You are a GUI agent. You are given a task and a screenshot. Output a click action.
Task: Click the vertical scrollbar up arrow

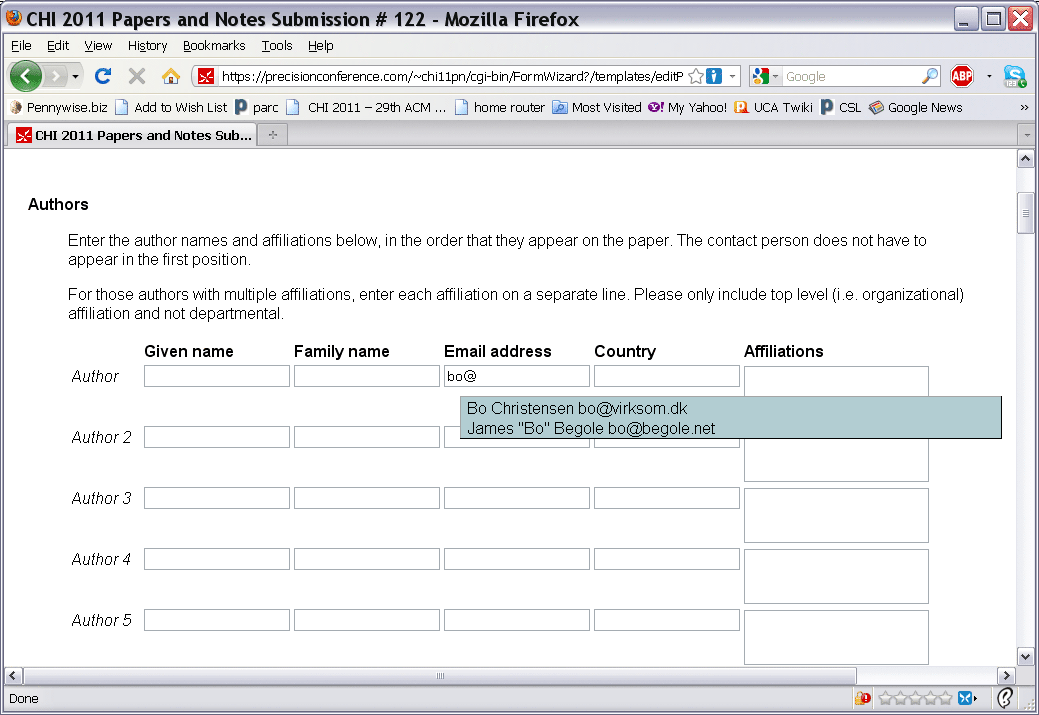pyautogui.click(x=1025, y=159)
